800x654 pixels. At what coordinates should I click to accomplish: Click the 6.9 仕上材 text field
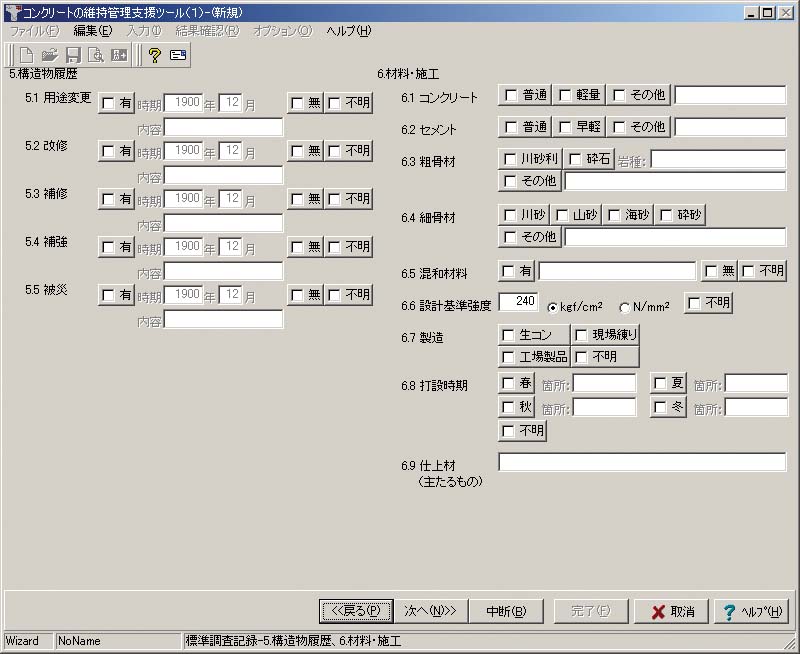pos(642,462)
